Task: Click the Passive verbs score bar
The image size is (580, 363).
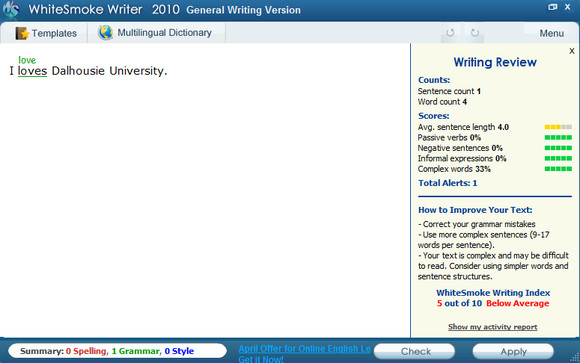Action: click(x=558, y=137)
